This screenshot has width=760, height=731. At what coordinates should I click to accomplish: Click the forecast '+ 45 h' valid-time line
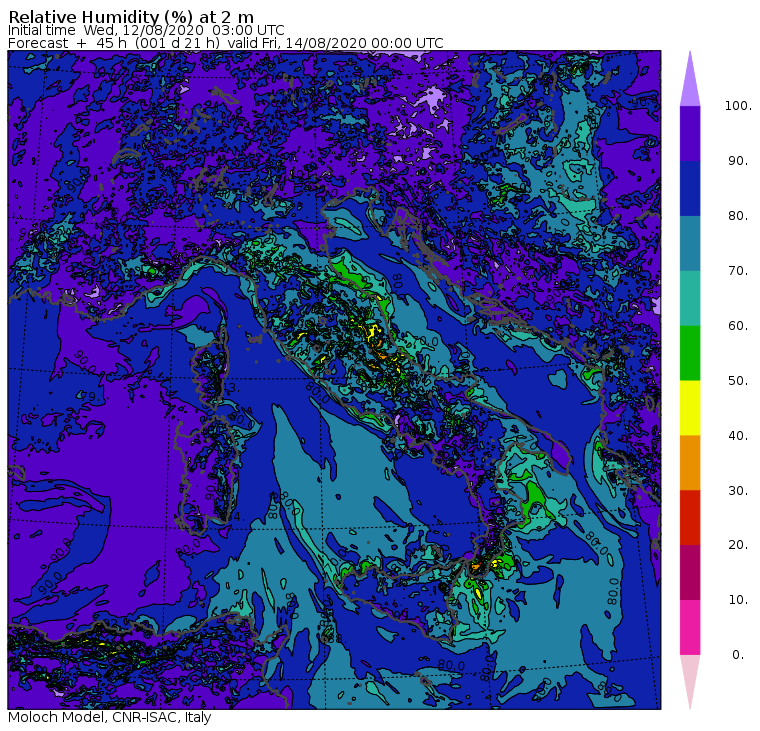coord(225,43)
